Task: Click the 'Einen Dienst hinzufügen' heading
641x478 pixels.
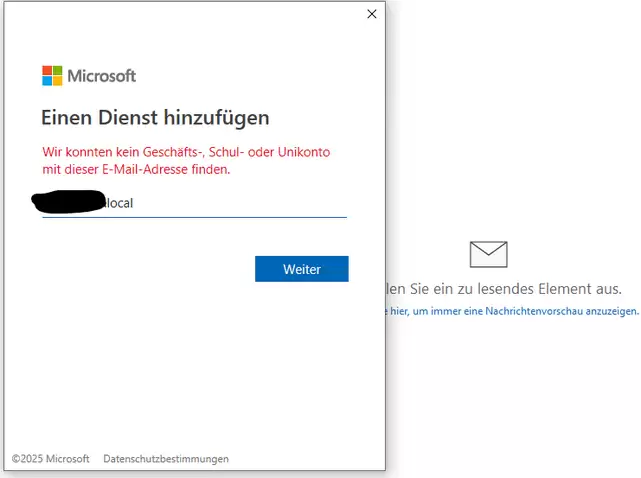Action: pos(155,118)
